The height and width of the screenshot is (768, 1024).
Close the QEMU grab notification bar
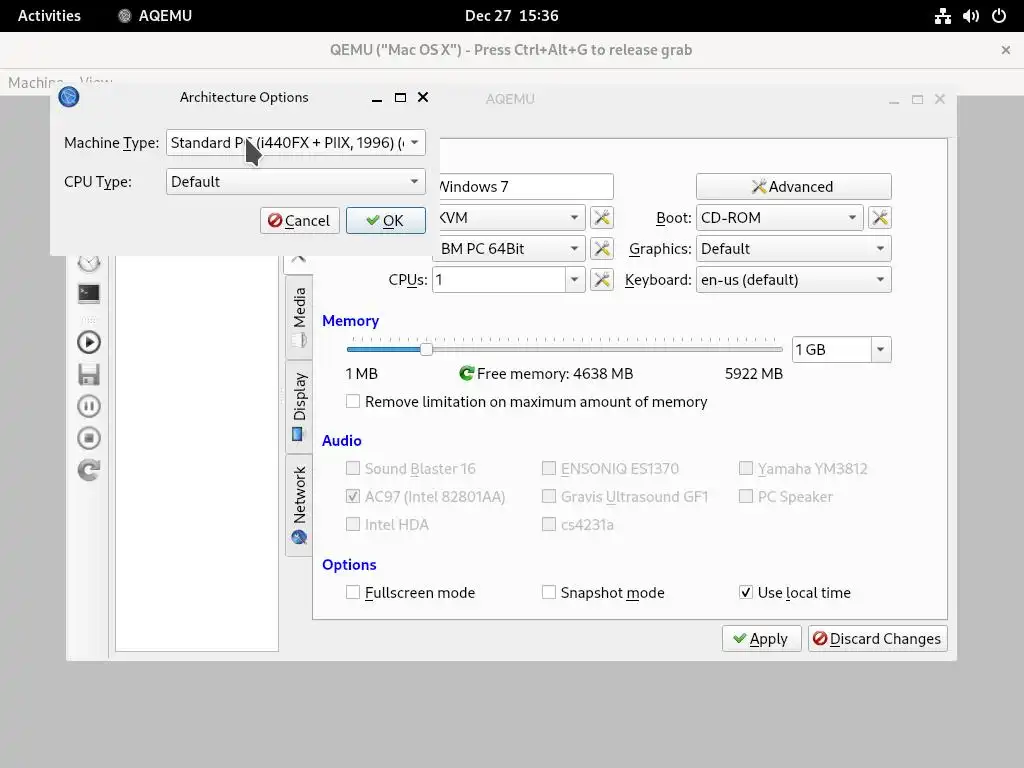(x=1006, y=50)
